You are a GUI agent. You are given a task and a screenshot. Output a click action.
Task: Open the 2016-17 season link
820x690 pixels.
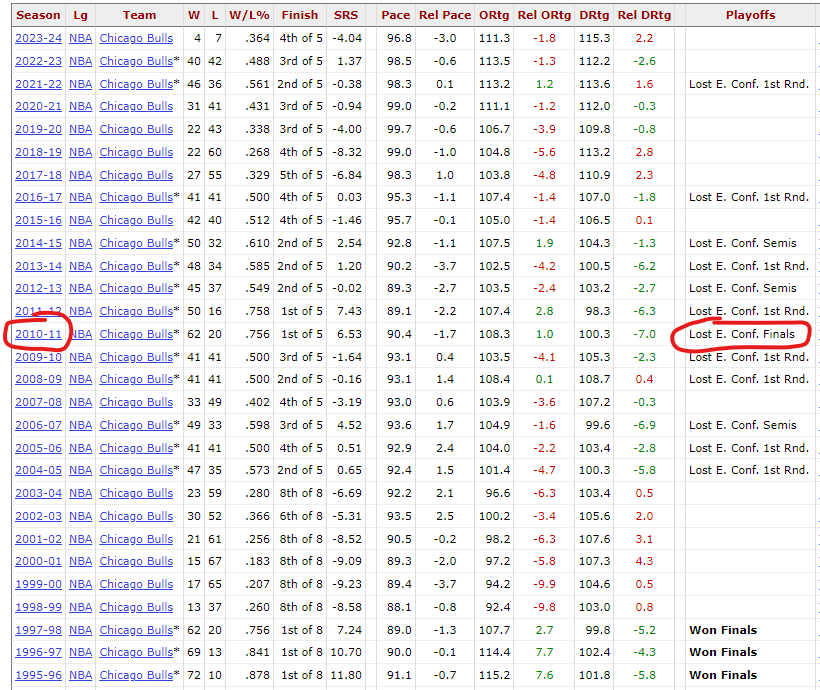coord(38,197)
